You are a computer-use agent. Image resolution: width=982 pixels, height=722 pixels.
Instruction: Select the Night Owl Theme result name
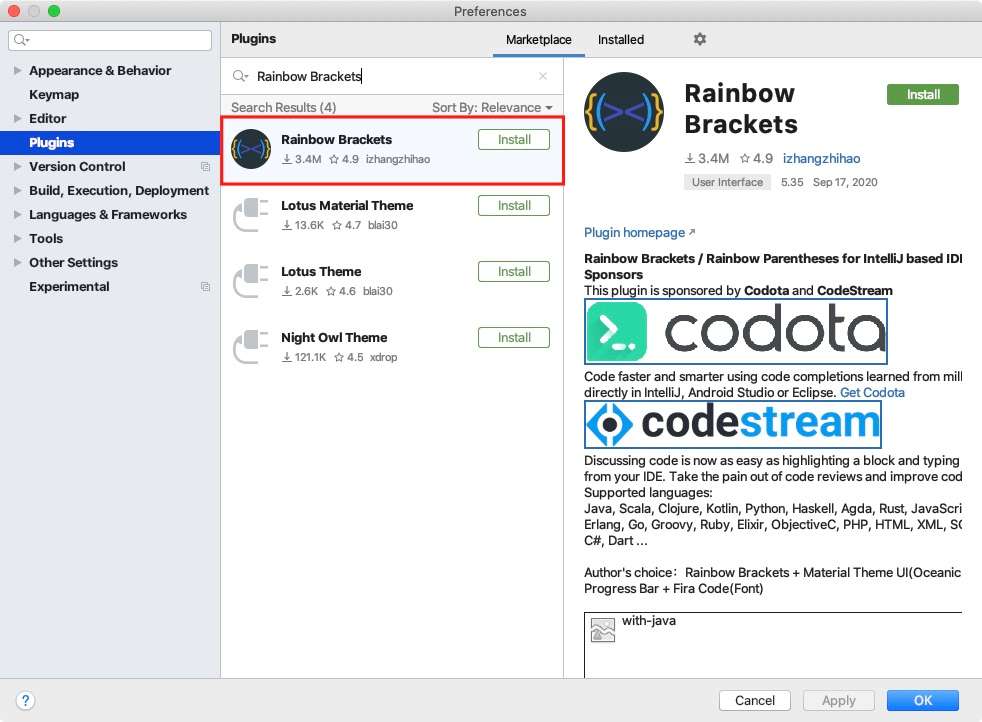click(x=334, y=338)
